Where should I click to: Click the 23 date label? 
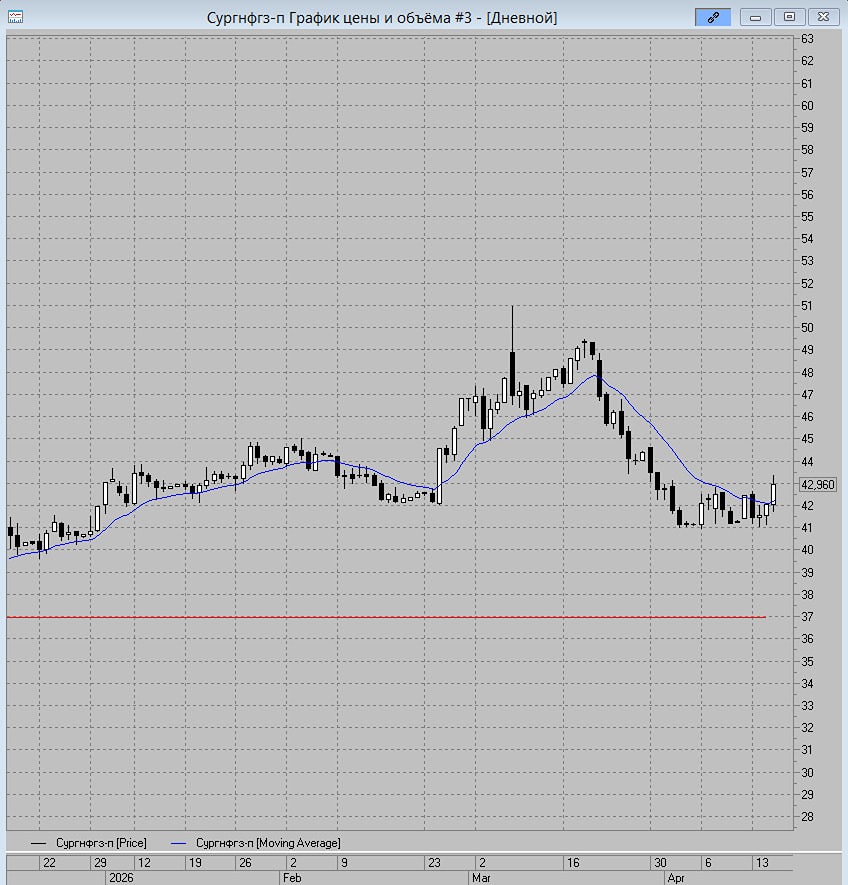(x=434, y=862)
